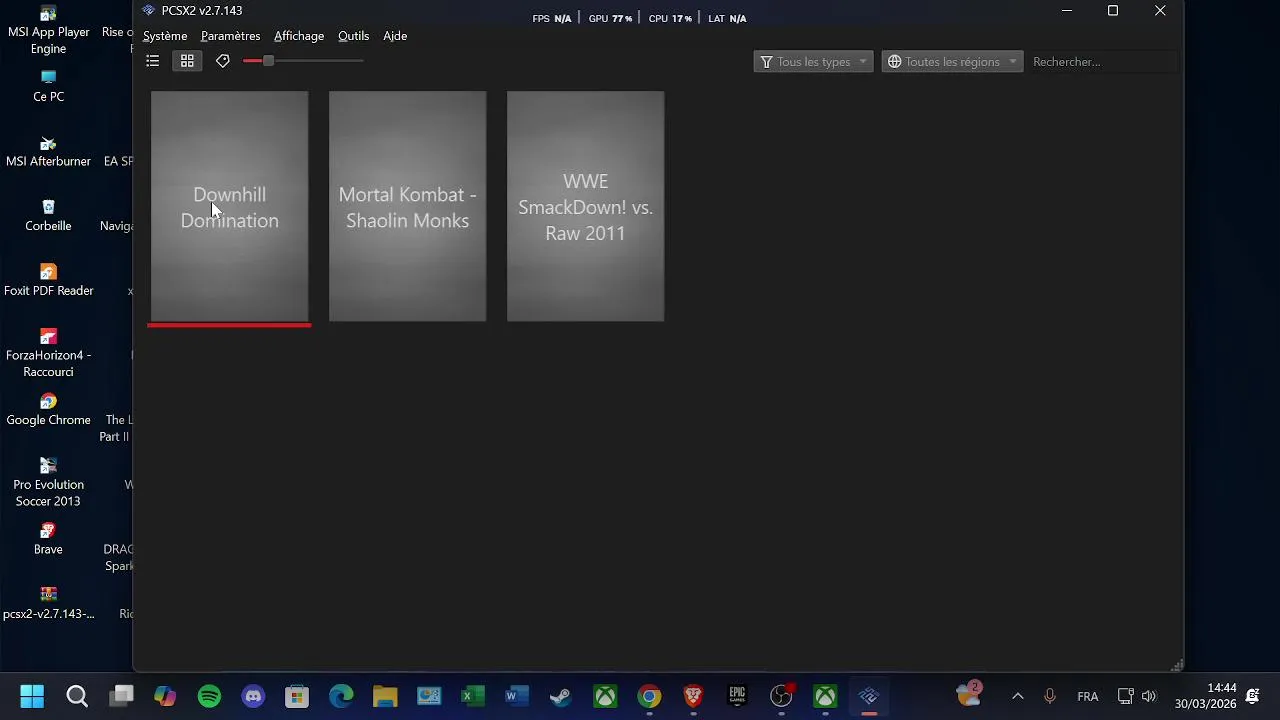Open Word from taskbar
1280x720 pixels.
click(x=517, y=696)
